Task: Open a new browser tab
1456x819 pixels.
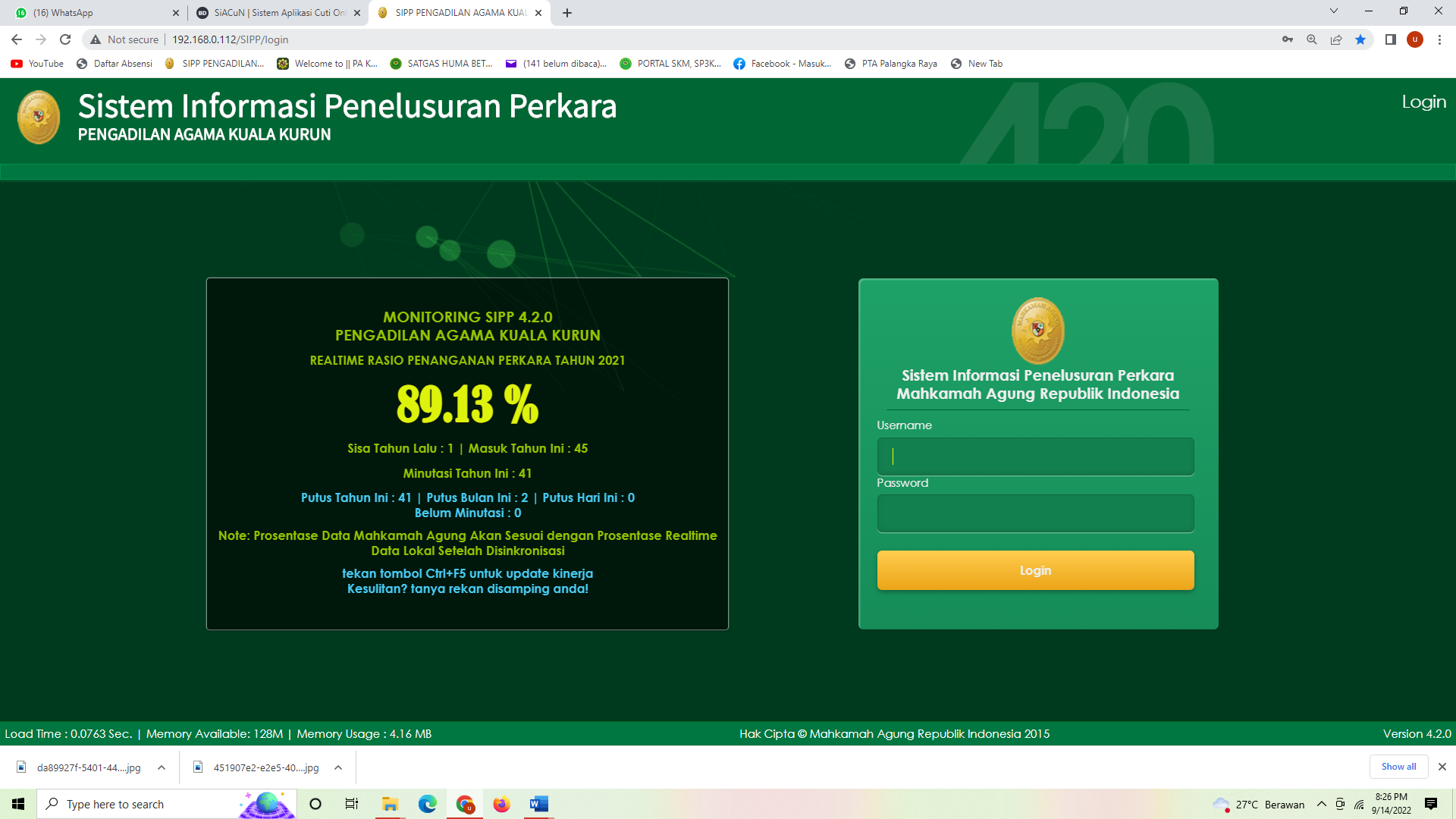Action: [x=567, y=13]
